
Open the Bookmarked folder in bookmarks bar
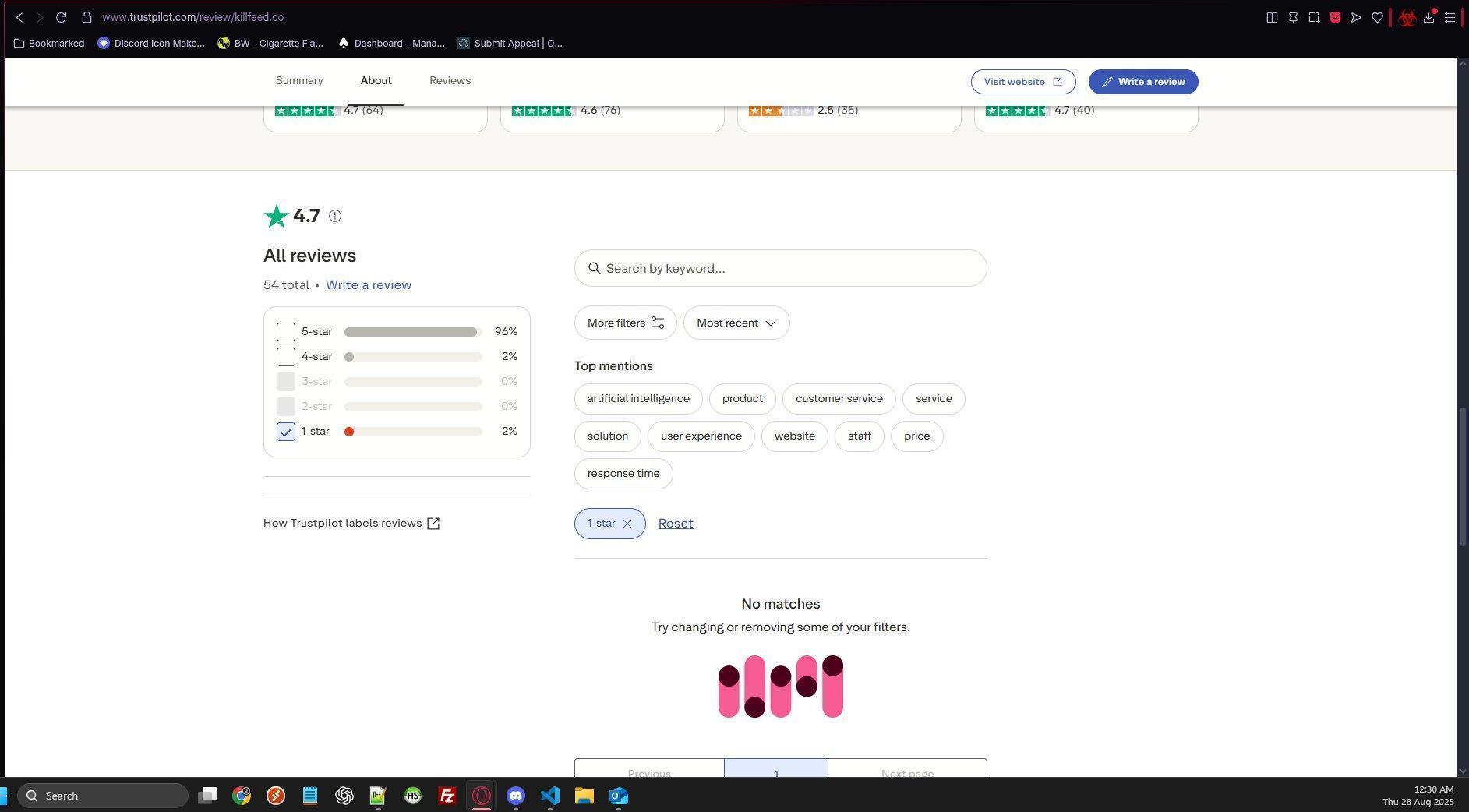pos(49,44)
